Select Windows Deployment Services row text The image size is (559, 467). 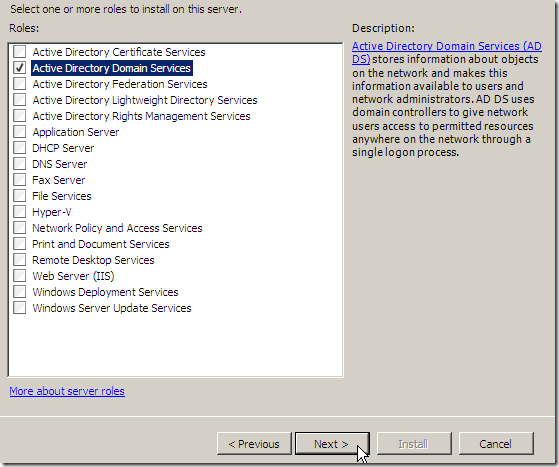(x=105, y=292)
